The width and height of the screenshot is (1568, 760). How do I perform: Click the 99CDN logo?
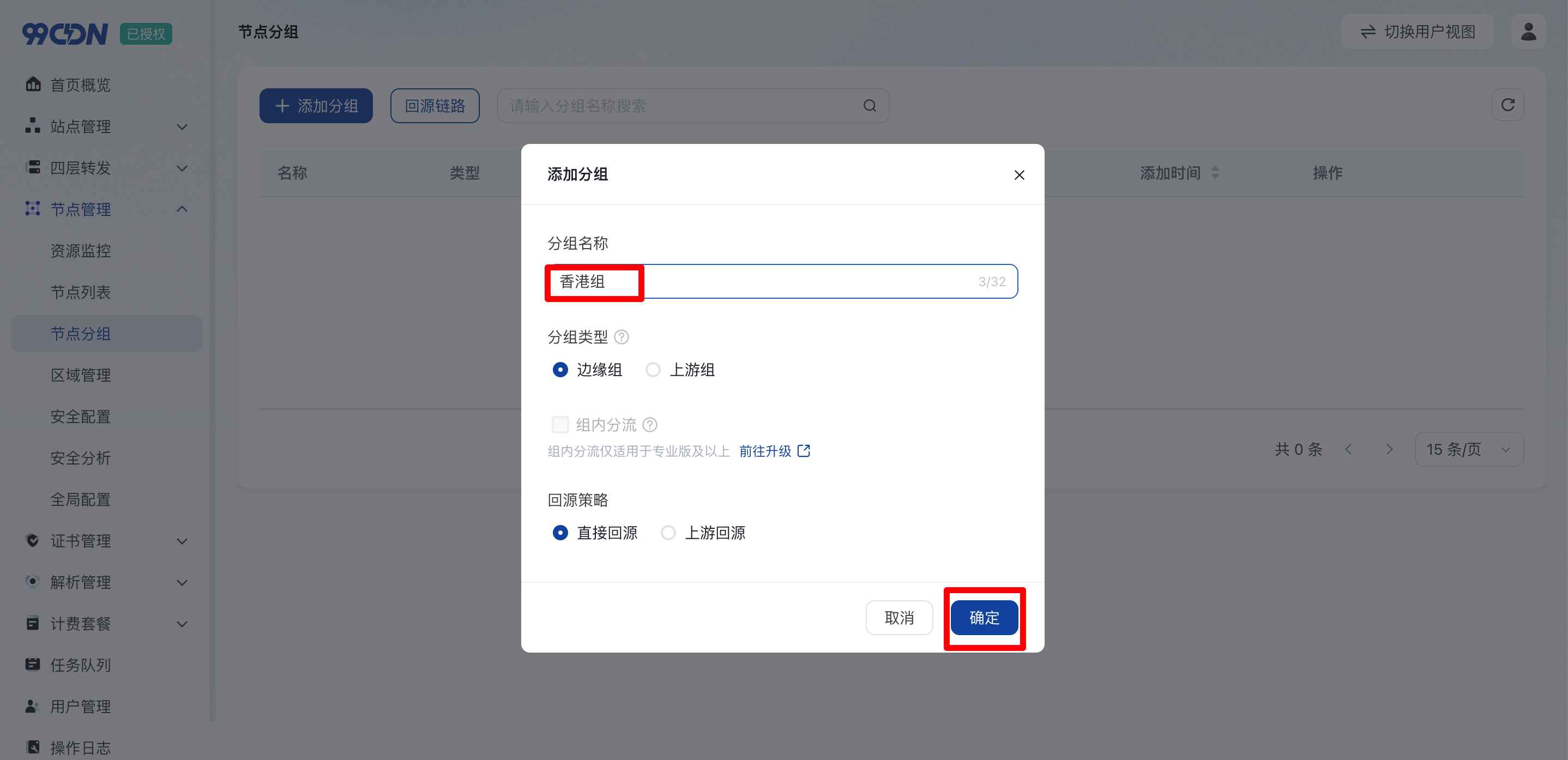click(65, 33)
